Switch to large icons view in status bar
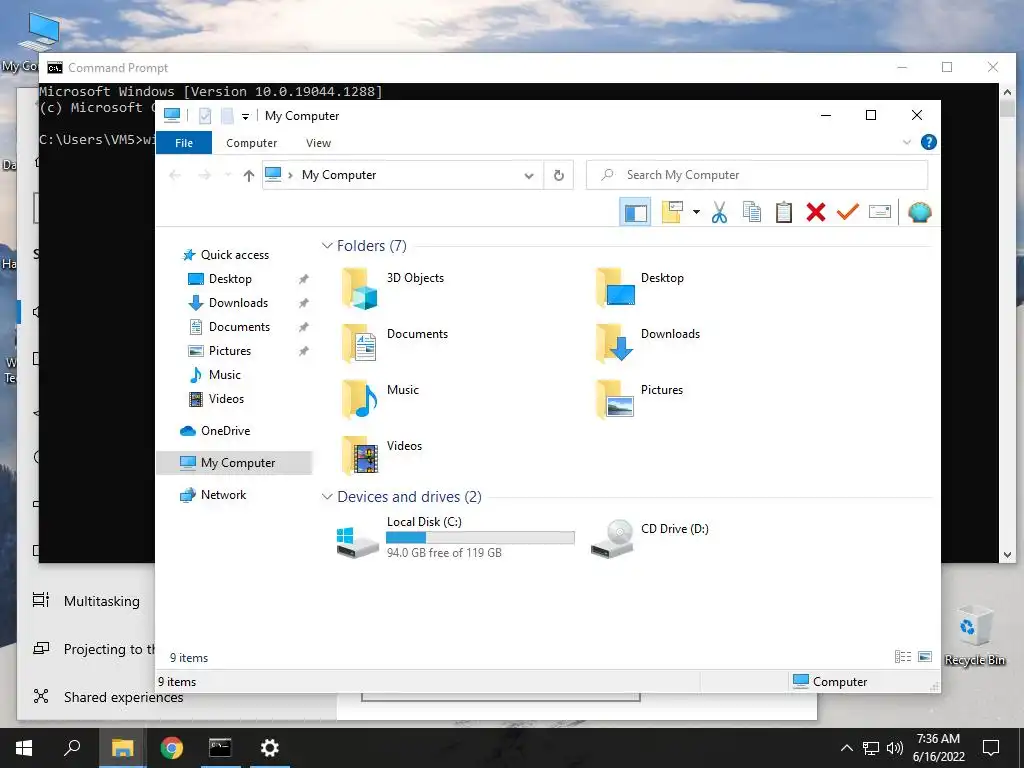The image size is (1024, 768). point(925,657)
